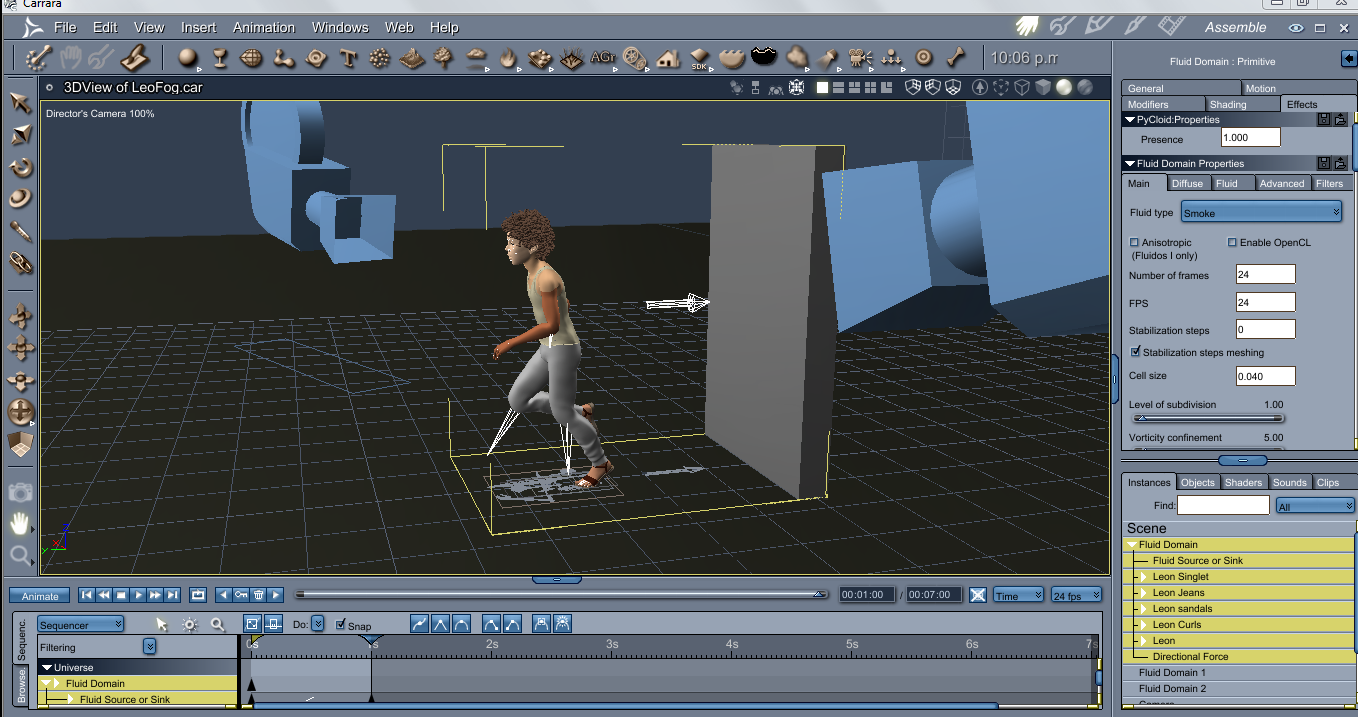Click the hand room icon at top right
The width and height of the screenshot is (1358, 717).
pyautogui.click(x=1027, y=26)
